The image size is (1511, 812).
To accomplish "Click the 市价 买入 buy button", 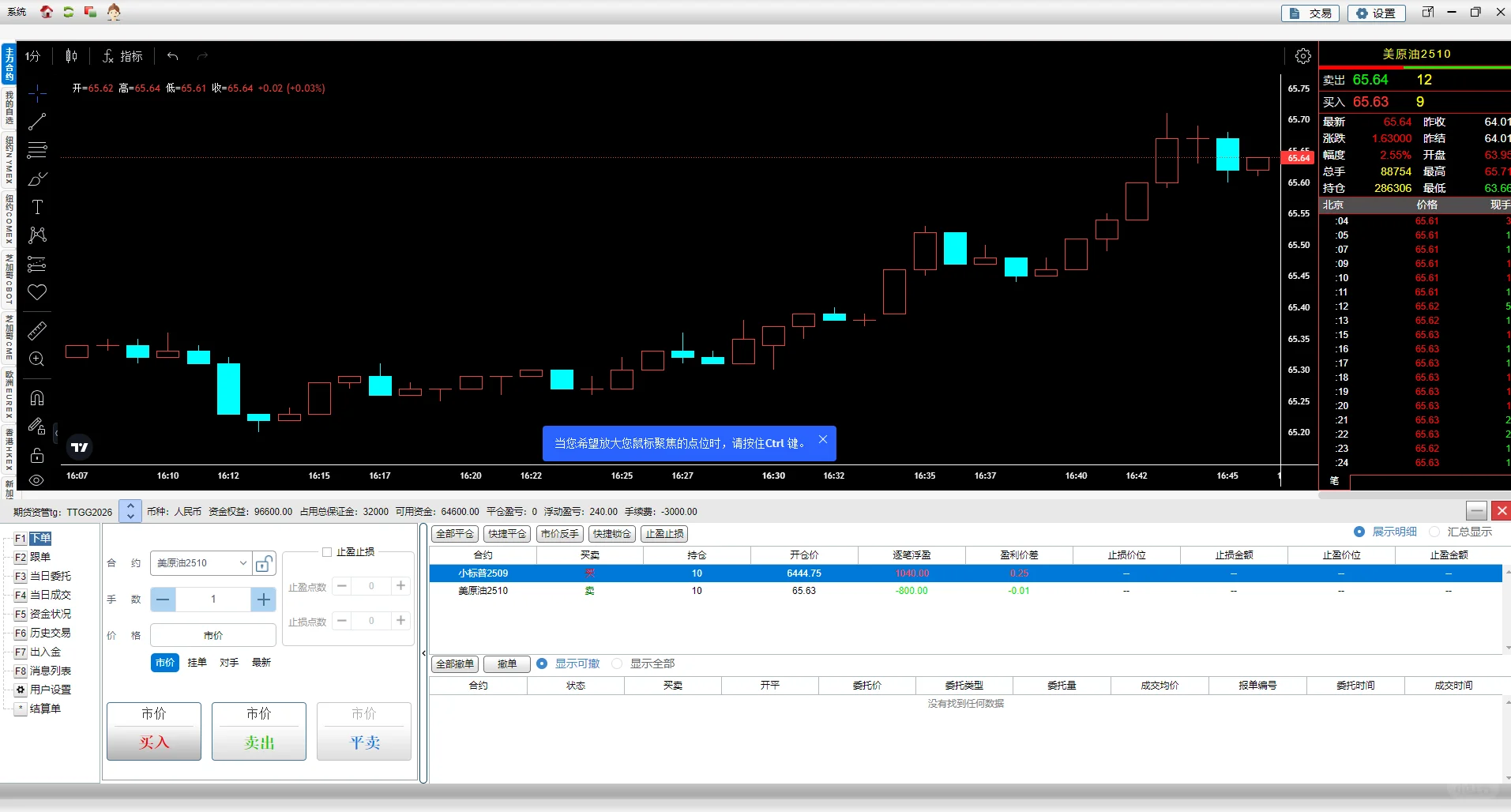I will [154, 731].
